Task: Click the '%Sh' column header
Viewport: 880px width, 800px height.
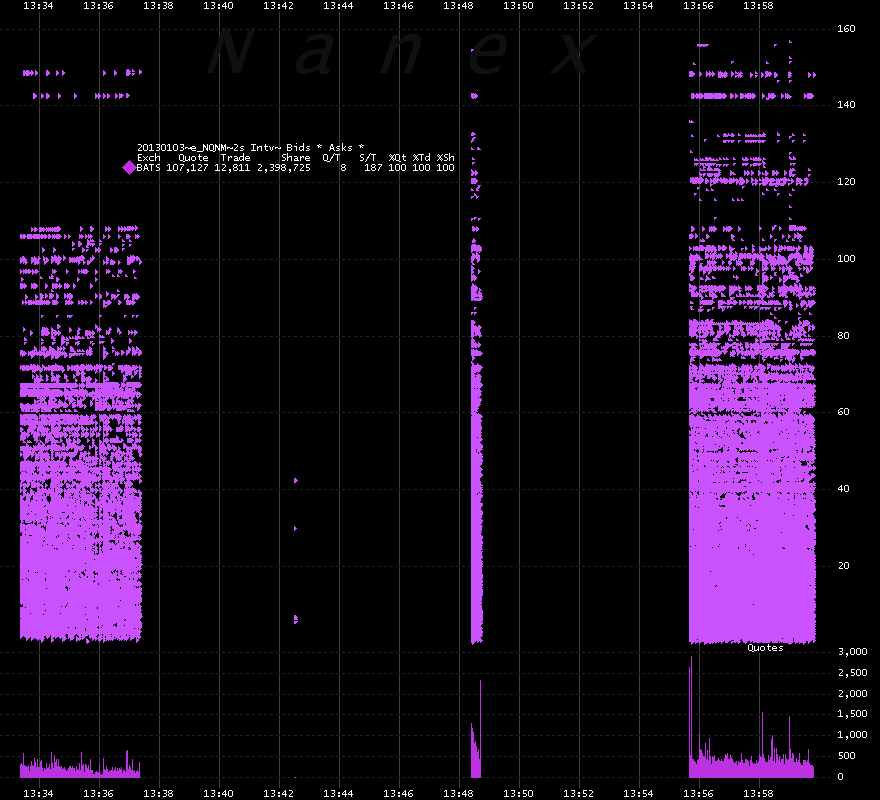Action: (x=446, y=158)
